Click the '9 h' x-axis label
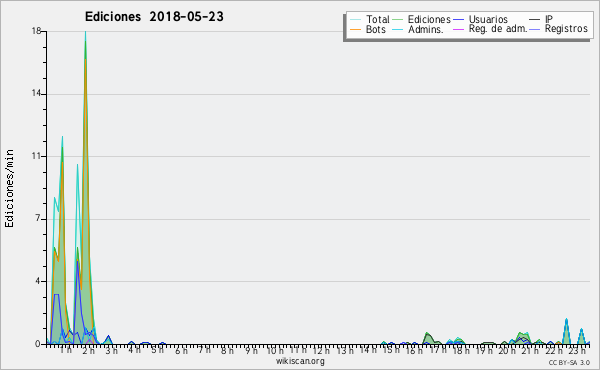This screenshot has height=370, width=600. pyautogui.click(x=251, y=350)
